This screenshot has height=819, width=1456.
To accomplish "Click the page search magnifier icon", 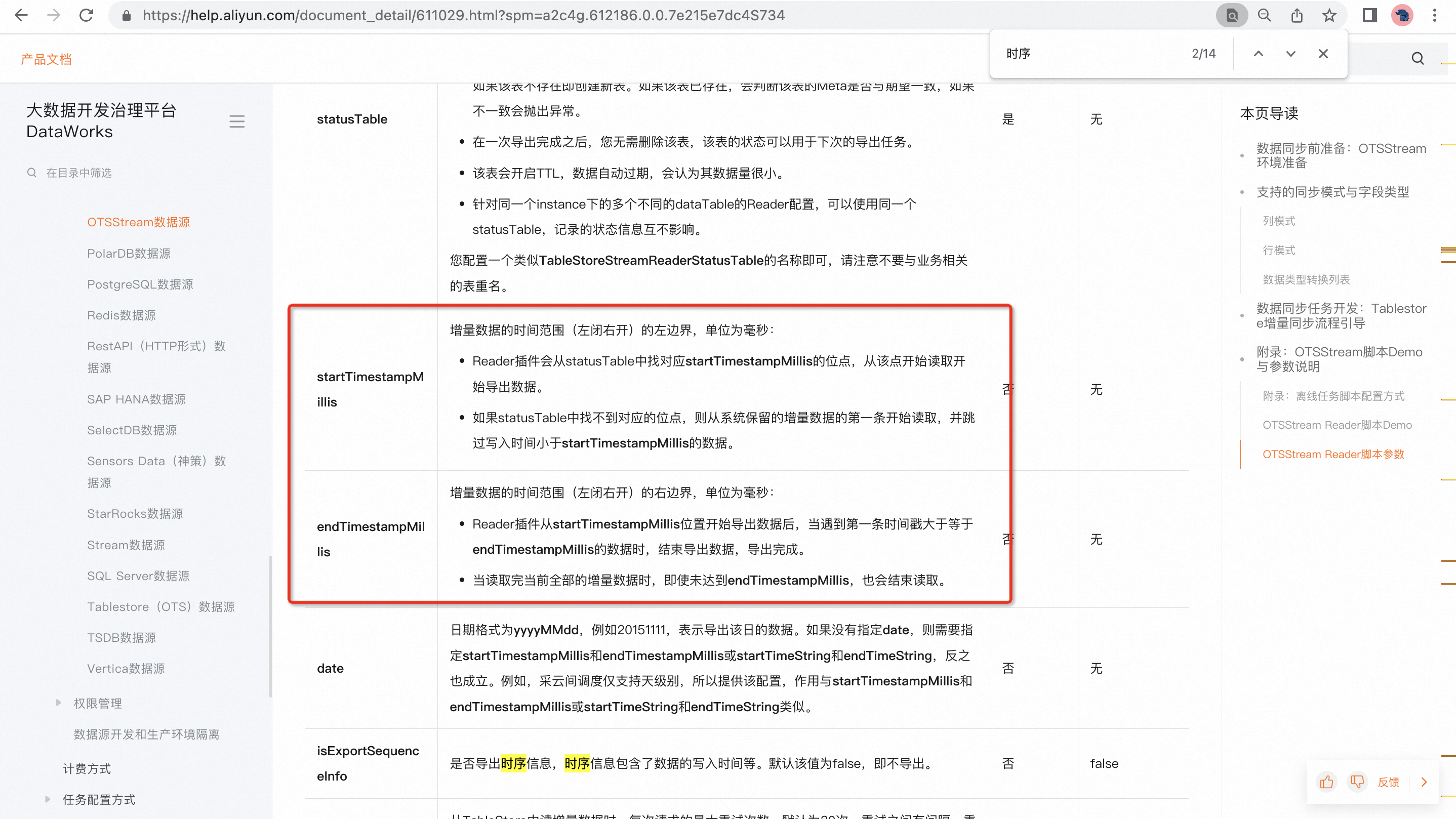I will (x=1418, y=58).
